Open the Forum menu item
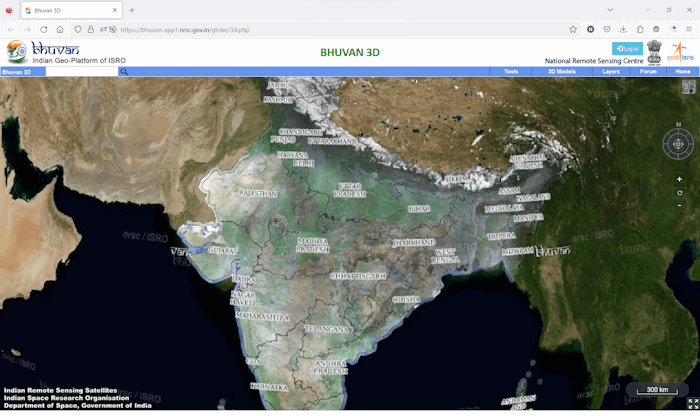The width and height of the screenshot is (700, 416). [x=648, y=71]
